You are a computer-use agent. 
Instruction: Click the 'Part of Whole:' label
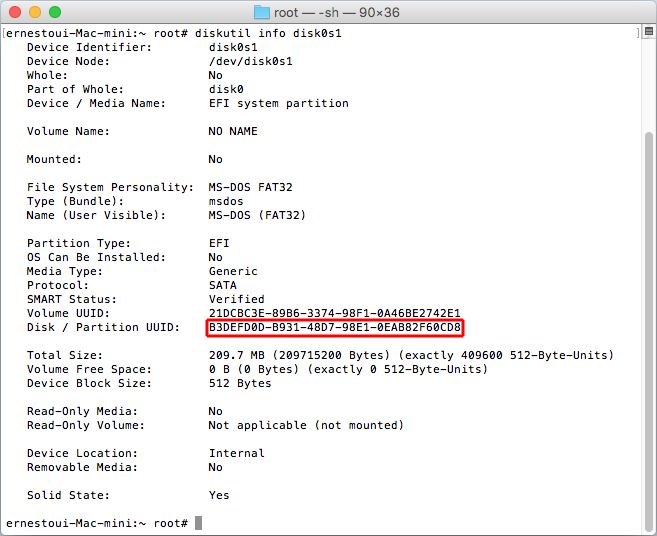tap(75, 89)
